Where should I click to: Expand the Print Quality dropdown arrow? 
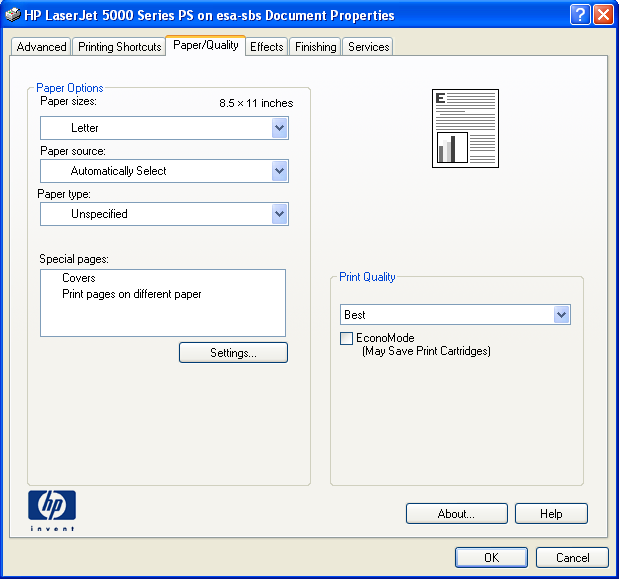(561, 315)
